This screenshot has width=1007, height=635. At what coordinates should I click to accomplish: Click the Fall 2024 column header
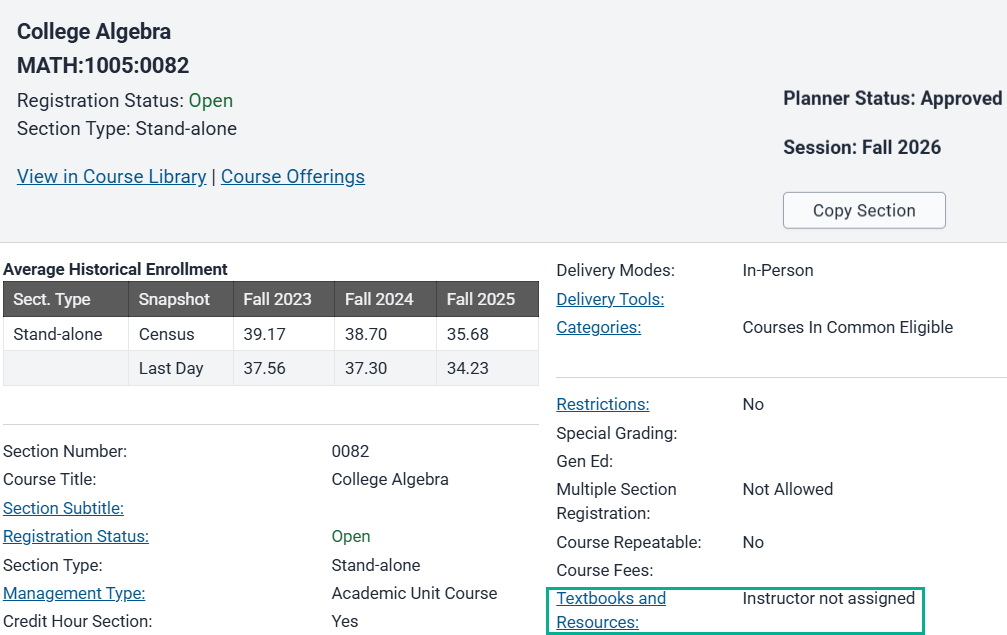point(379,299)
